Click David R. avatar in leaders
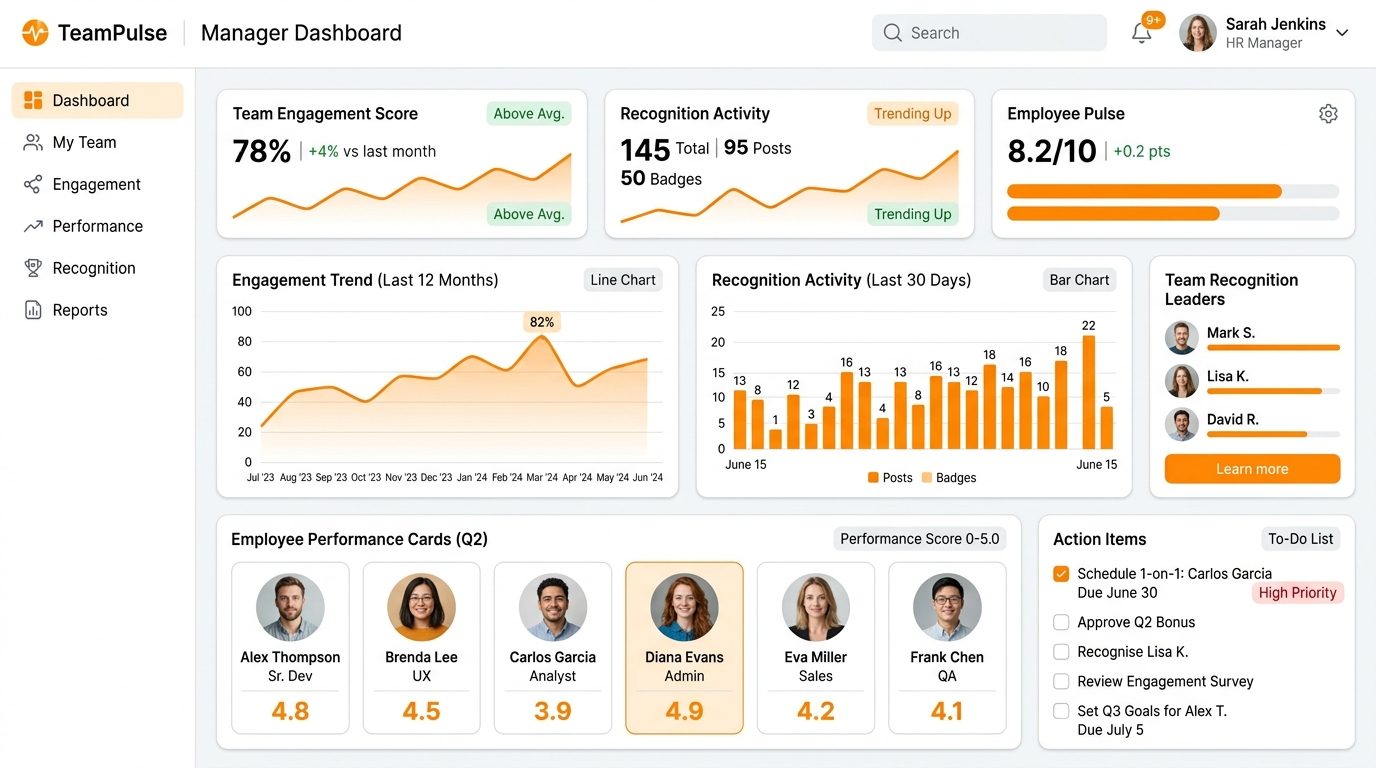The width and height of the screenshot is (1376, 768). [x=1182, y=424]
